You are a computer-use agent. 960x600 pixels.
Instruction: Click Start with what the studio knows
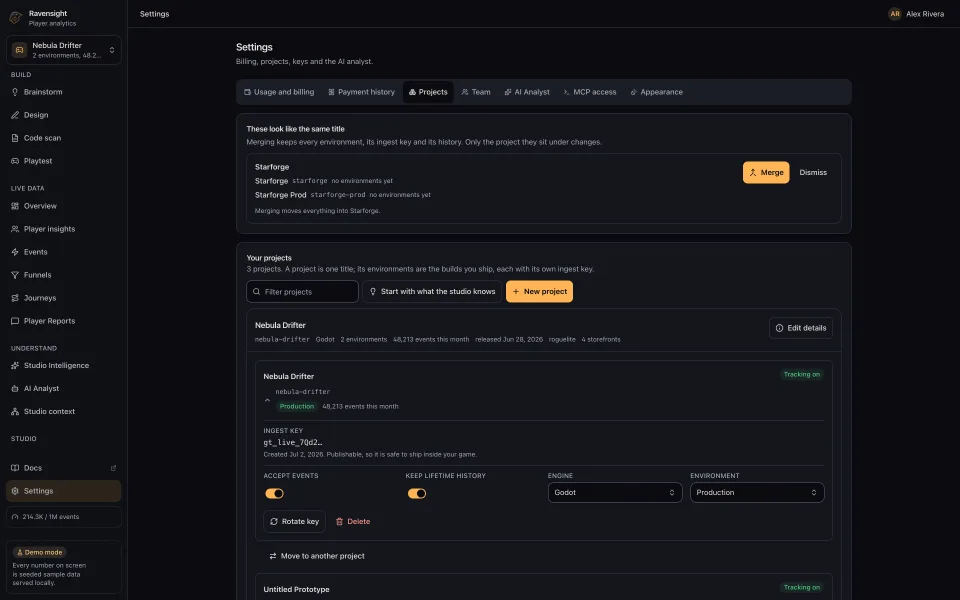coord(432,291)
